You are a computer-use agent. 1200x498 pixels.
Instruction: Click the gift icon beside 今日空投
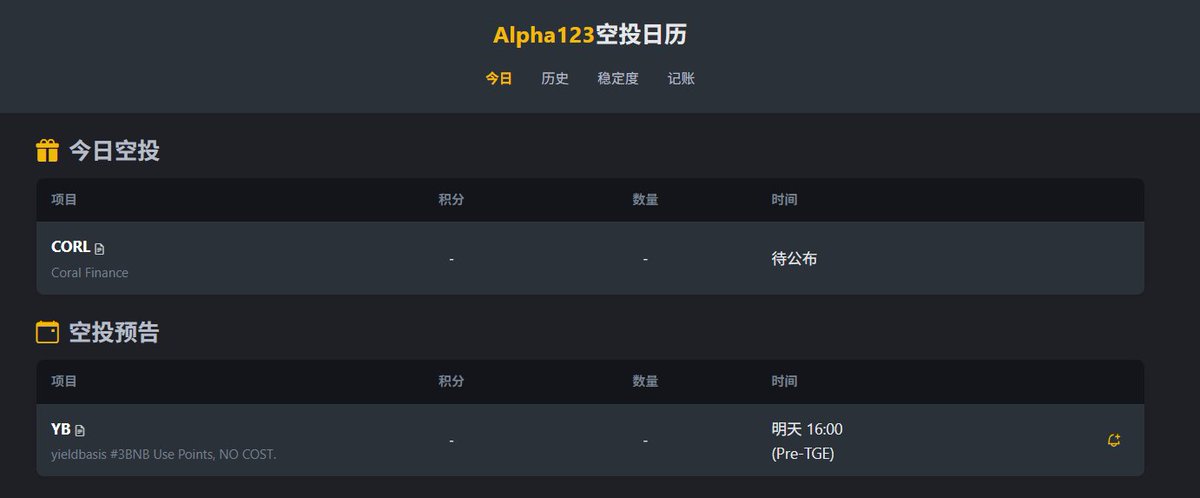47,151
